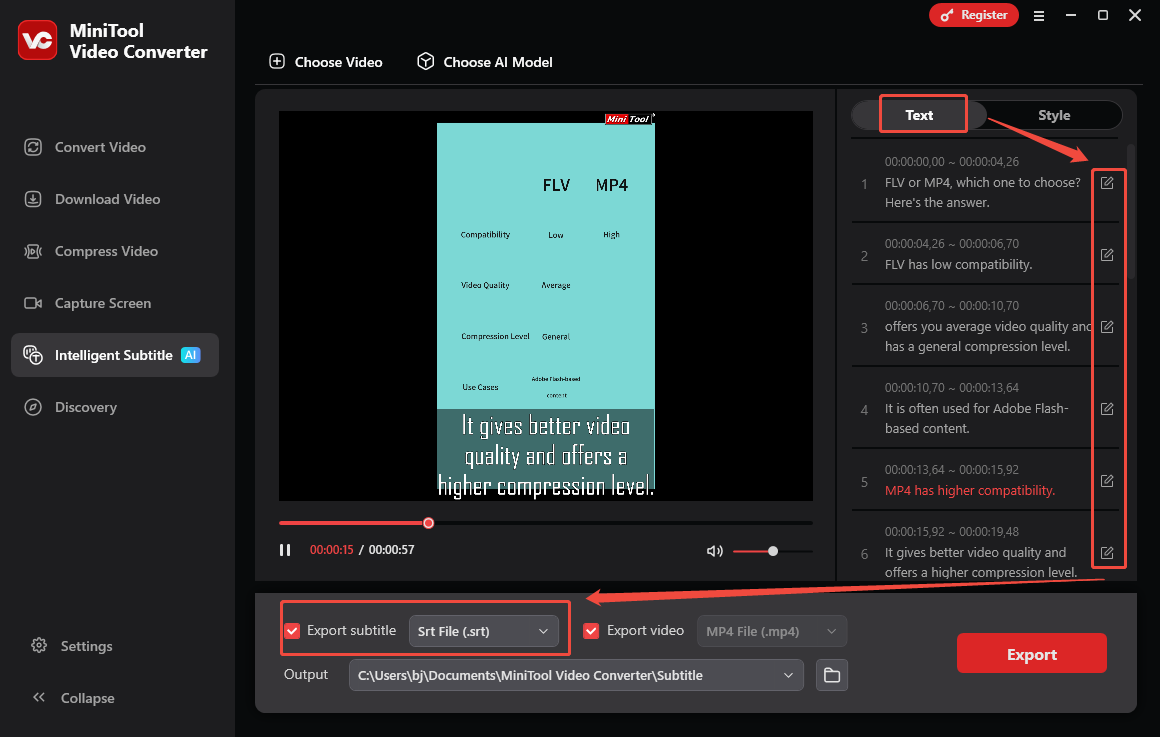
Task: Uncheck the Export subtitle option
Action: (x=292, y=631)
